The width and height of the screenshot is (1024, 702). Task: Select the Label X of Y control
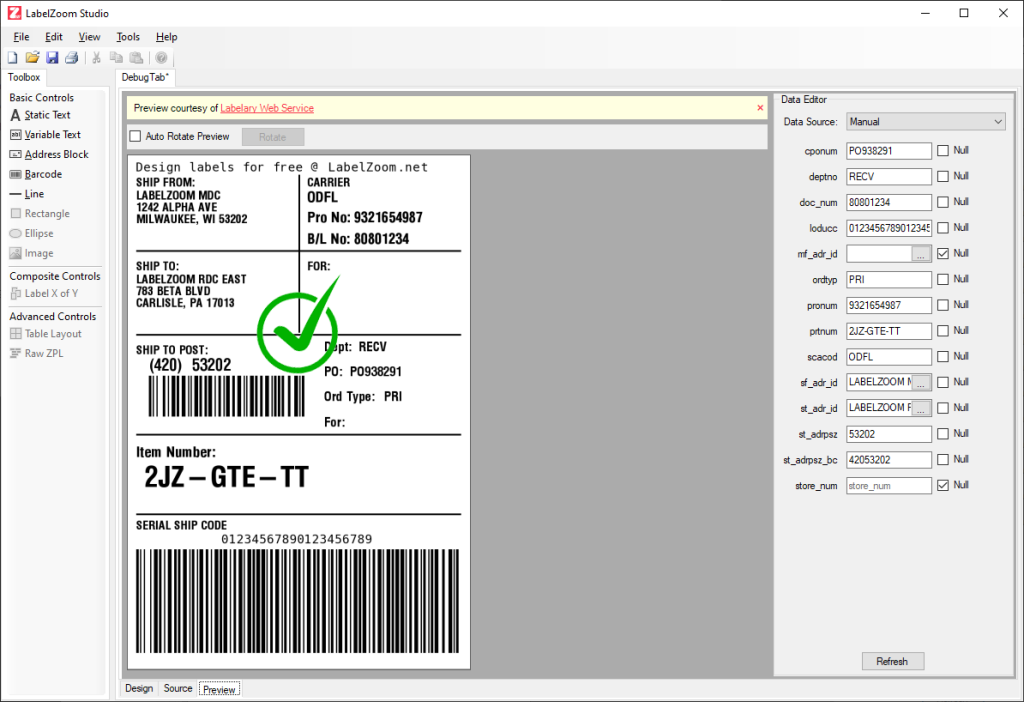pos(44,293)
